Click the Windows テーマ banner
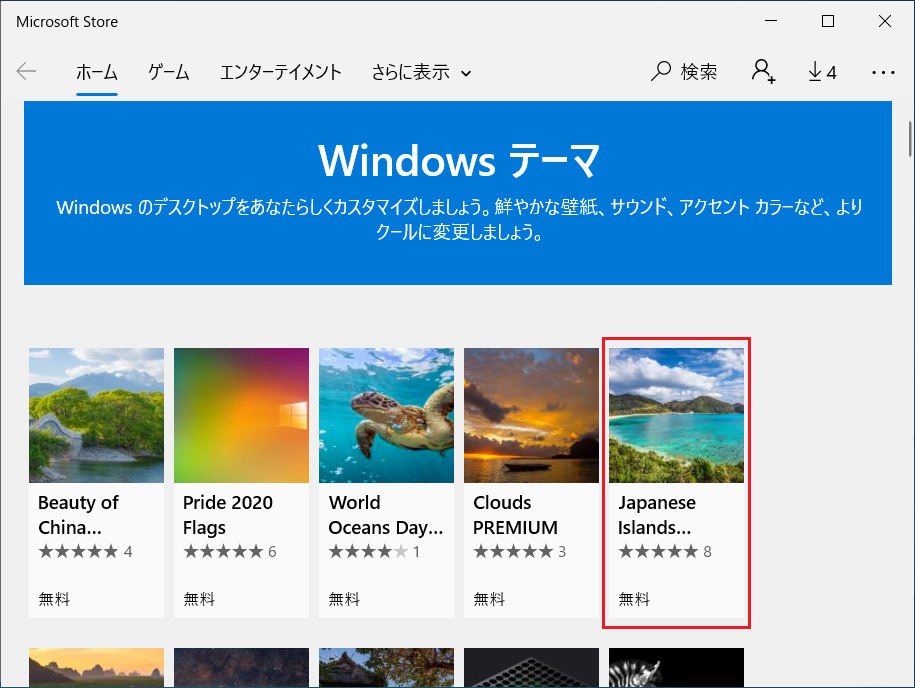 458,193
